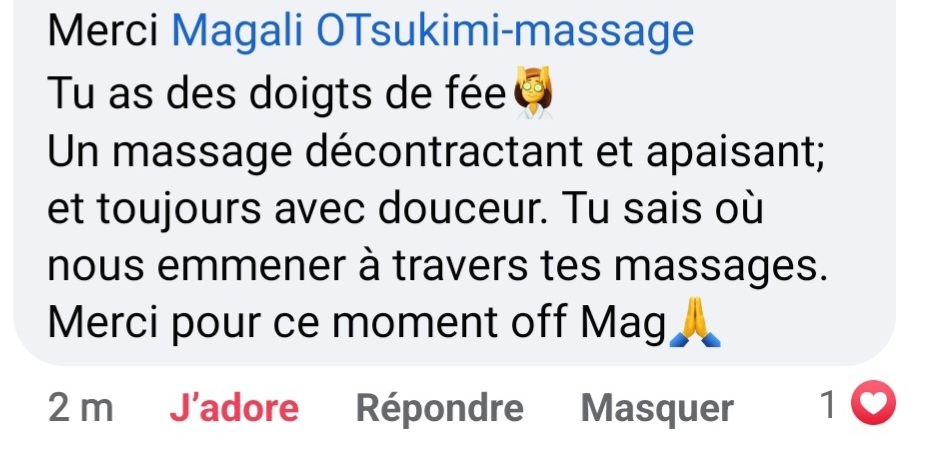Click the 2 m comment timestamp
Screen dimensions: 930x461
(x=80, y=408)
